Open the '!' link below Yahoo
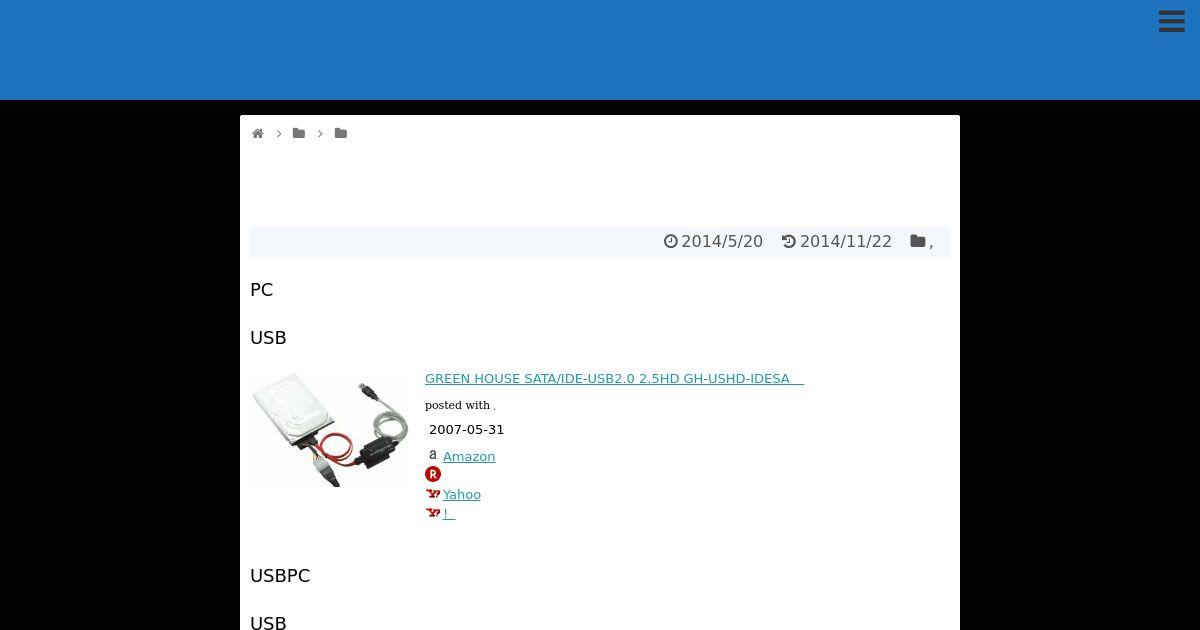Viewport: 1200px width, 630px height. coord(449,513)
